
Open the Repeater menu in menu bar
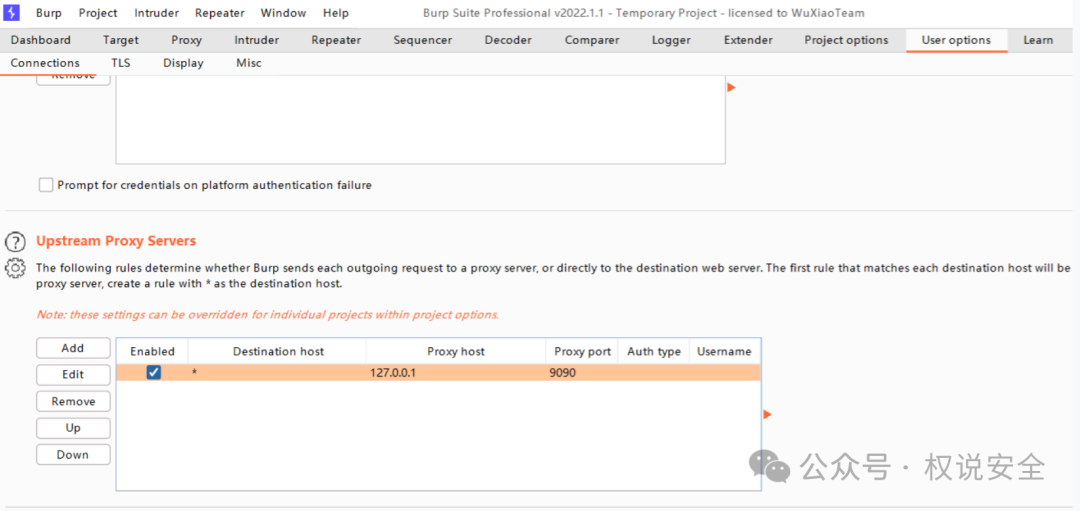coord(220,13)
